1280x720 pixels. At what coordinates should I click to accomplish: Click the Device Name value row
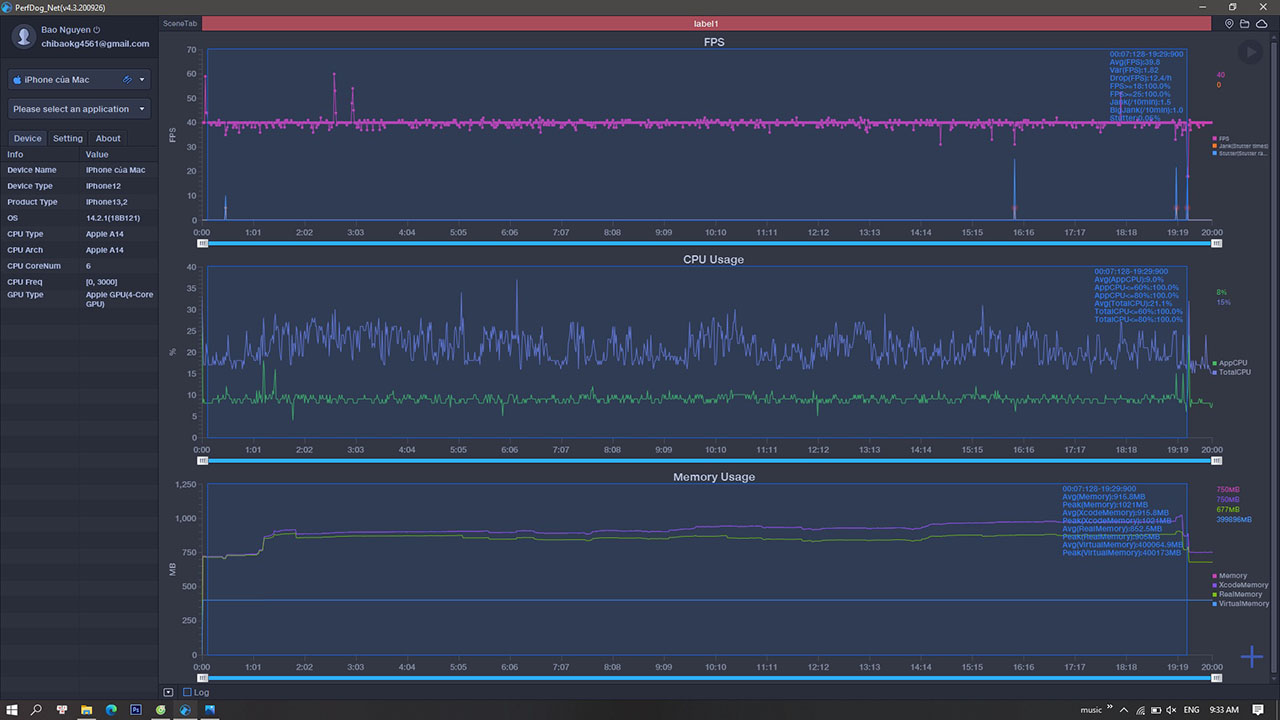pos(79,170)
